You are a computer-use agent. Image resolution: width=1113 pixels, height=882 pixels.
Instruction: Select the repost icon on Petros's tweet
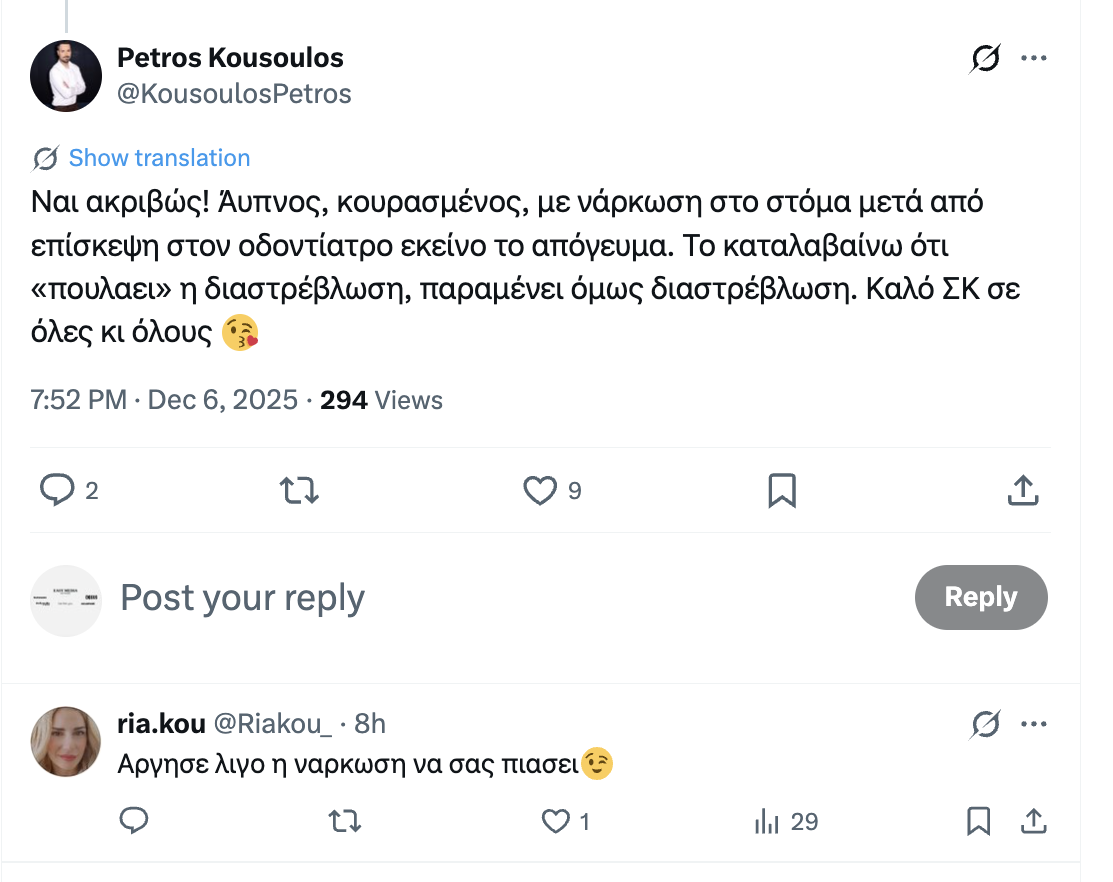(298, 490)
